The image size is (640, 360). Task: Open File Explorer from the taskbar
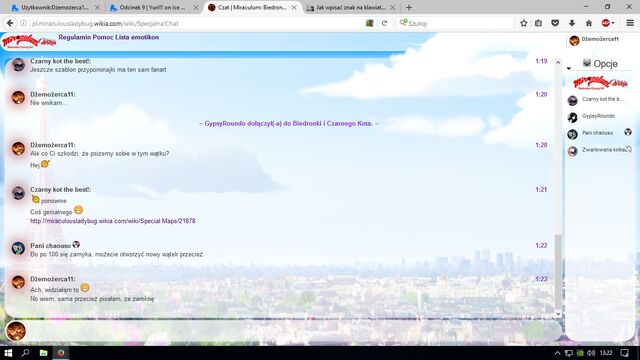click(x=43, y=353)
